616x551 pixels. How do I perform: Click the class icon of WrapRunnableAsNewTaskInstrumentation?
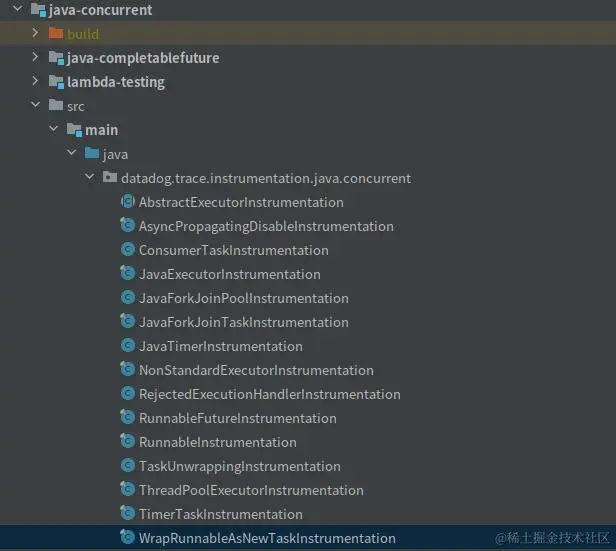[x=128, y=537]
